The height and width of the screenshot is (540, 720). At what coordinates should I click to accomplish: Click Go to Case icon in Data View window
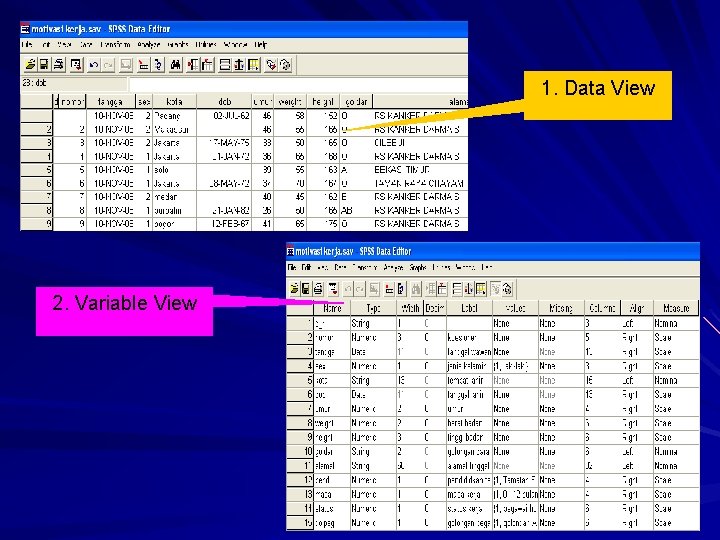tap(144, 65)
